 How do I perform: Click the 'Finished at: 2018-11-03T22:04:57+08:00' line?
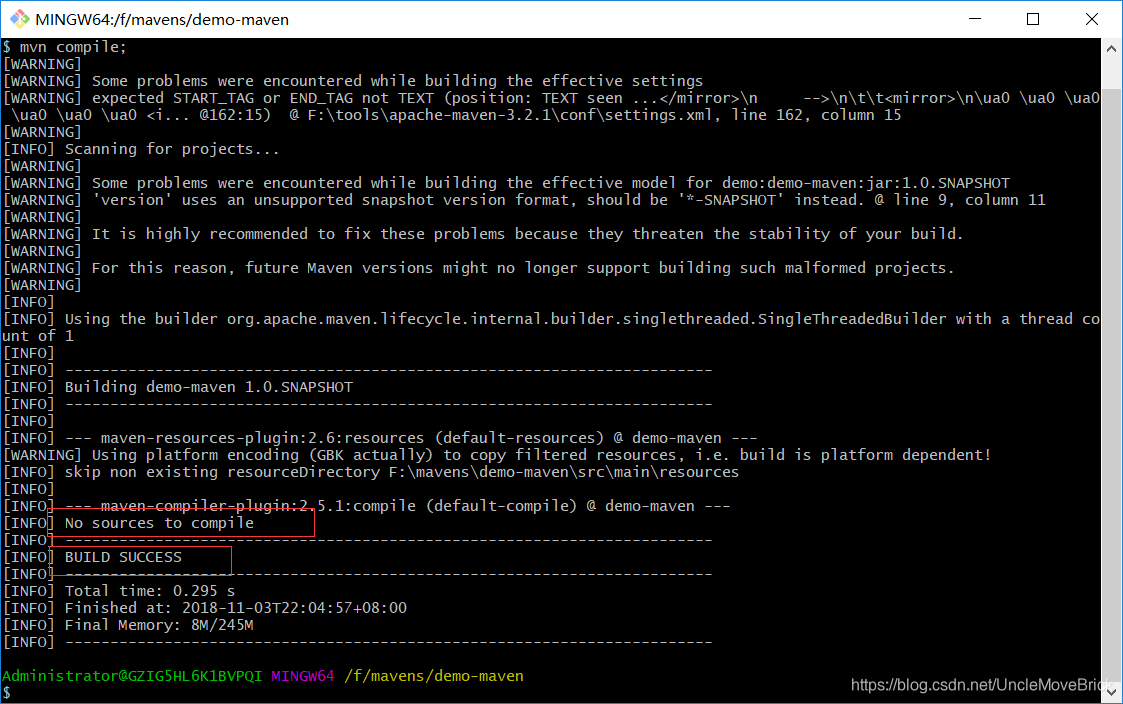click(236, 608)
